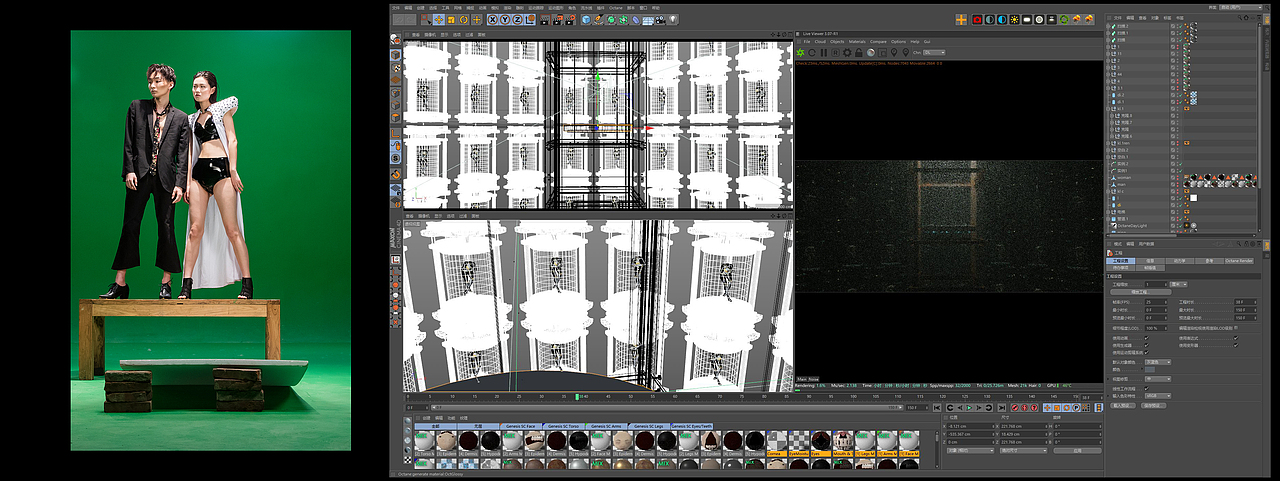The image size is (1280, 481).
Task: Click the Render View clapperboard icon
Action: point(545,19)
